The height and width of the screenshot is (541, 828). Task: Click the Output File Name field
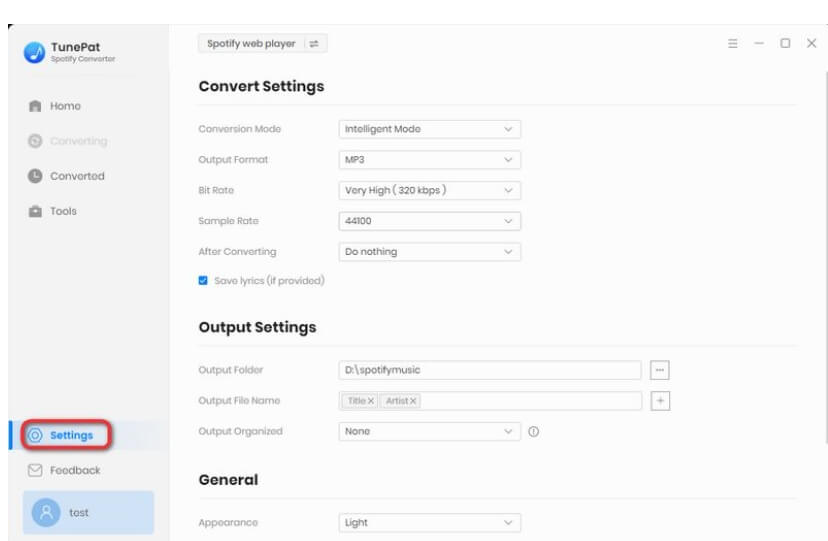[x=490, y=401]
